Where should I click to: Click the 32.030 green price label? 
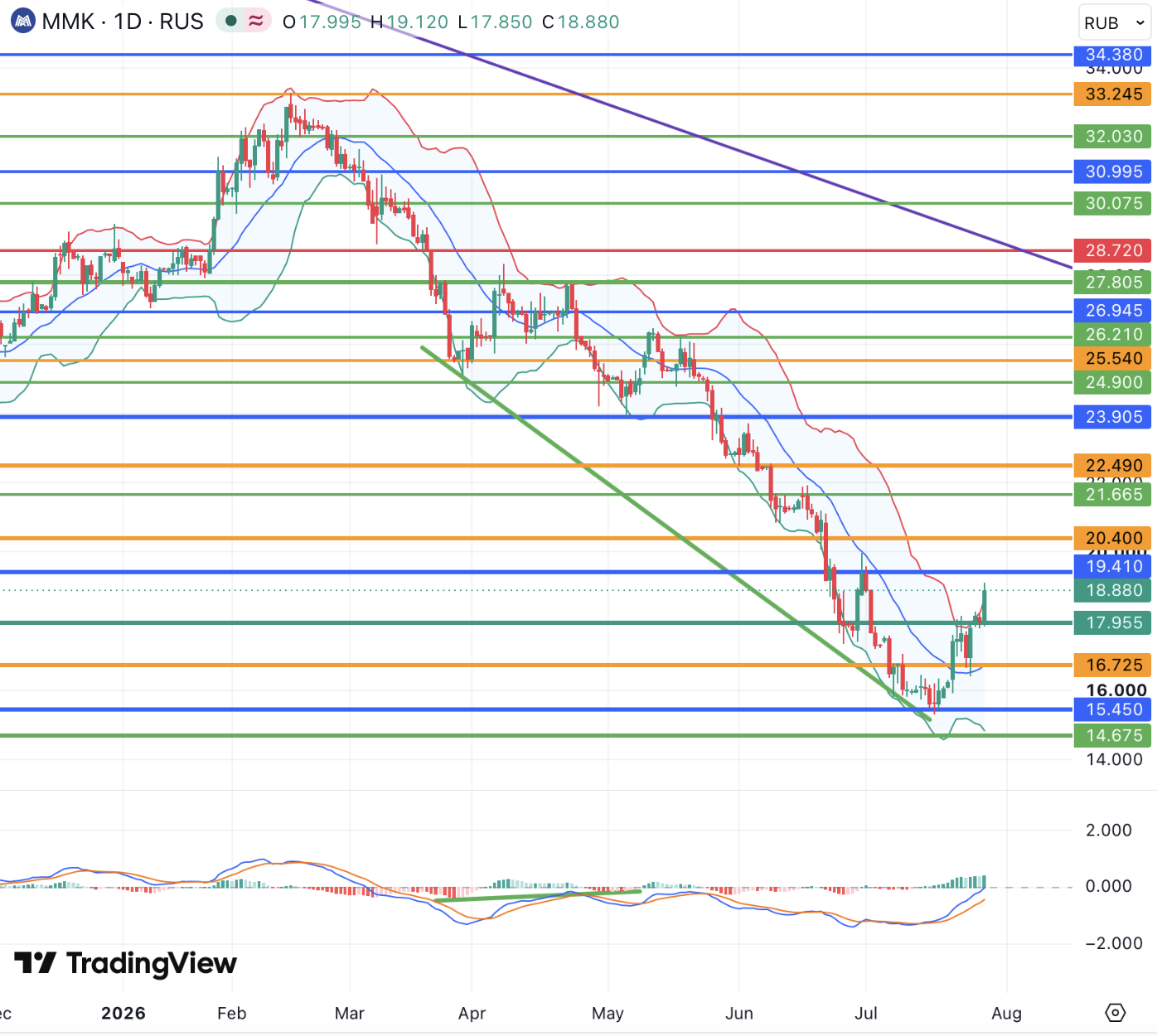1113,136
